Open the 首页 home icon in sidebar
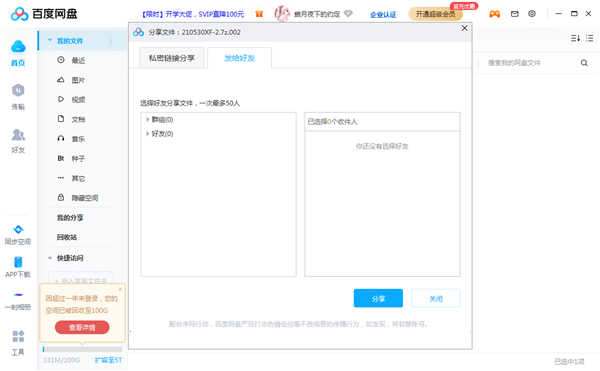The height and width of the screenshot is (371, 600). 18,47
